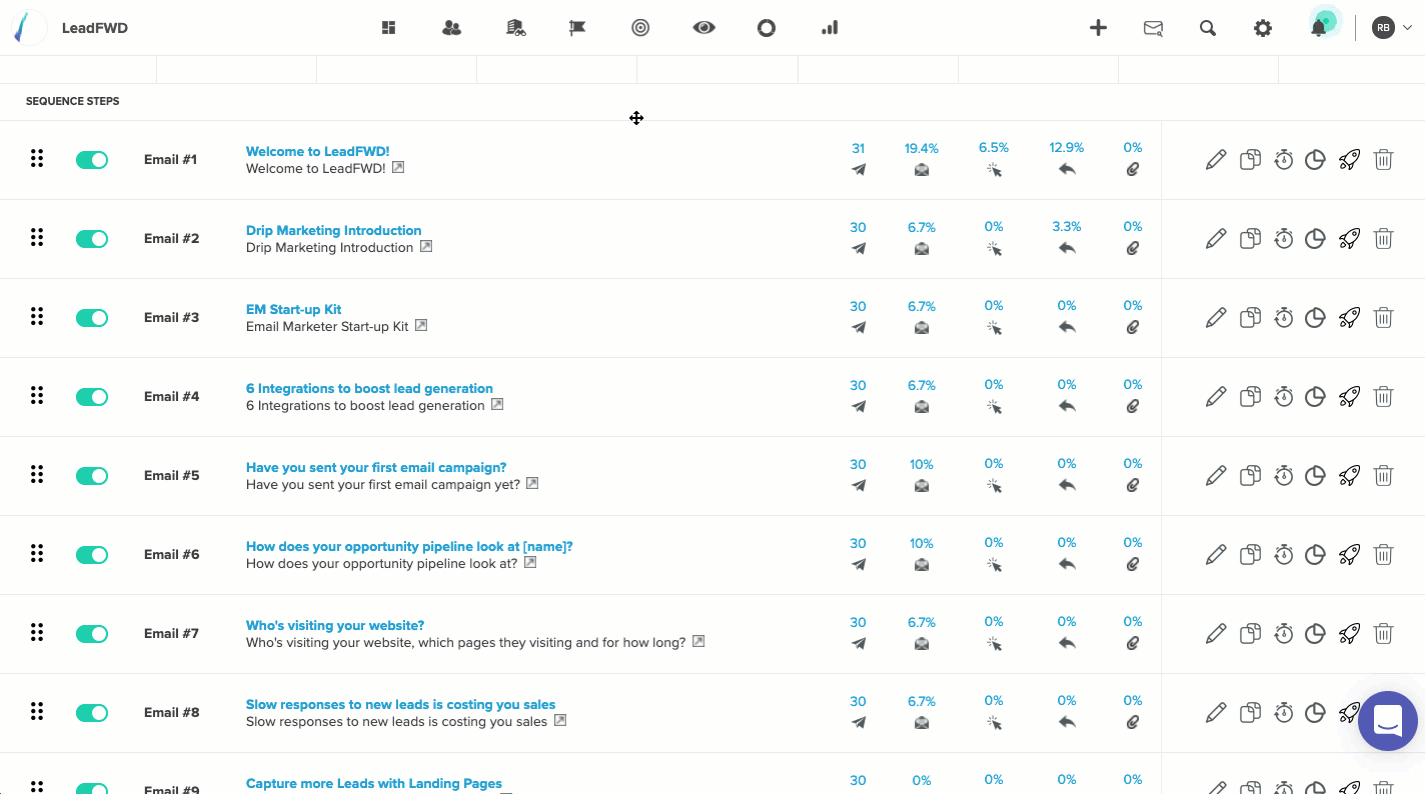
Task: Toggle Email #5 step off
Action: tap(92, 476)
